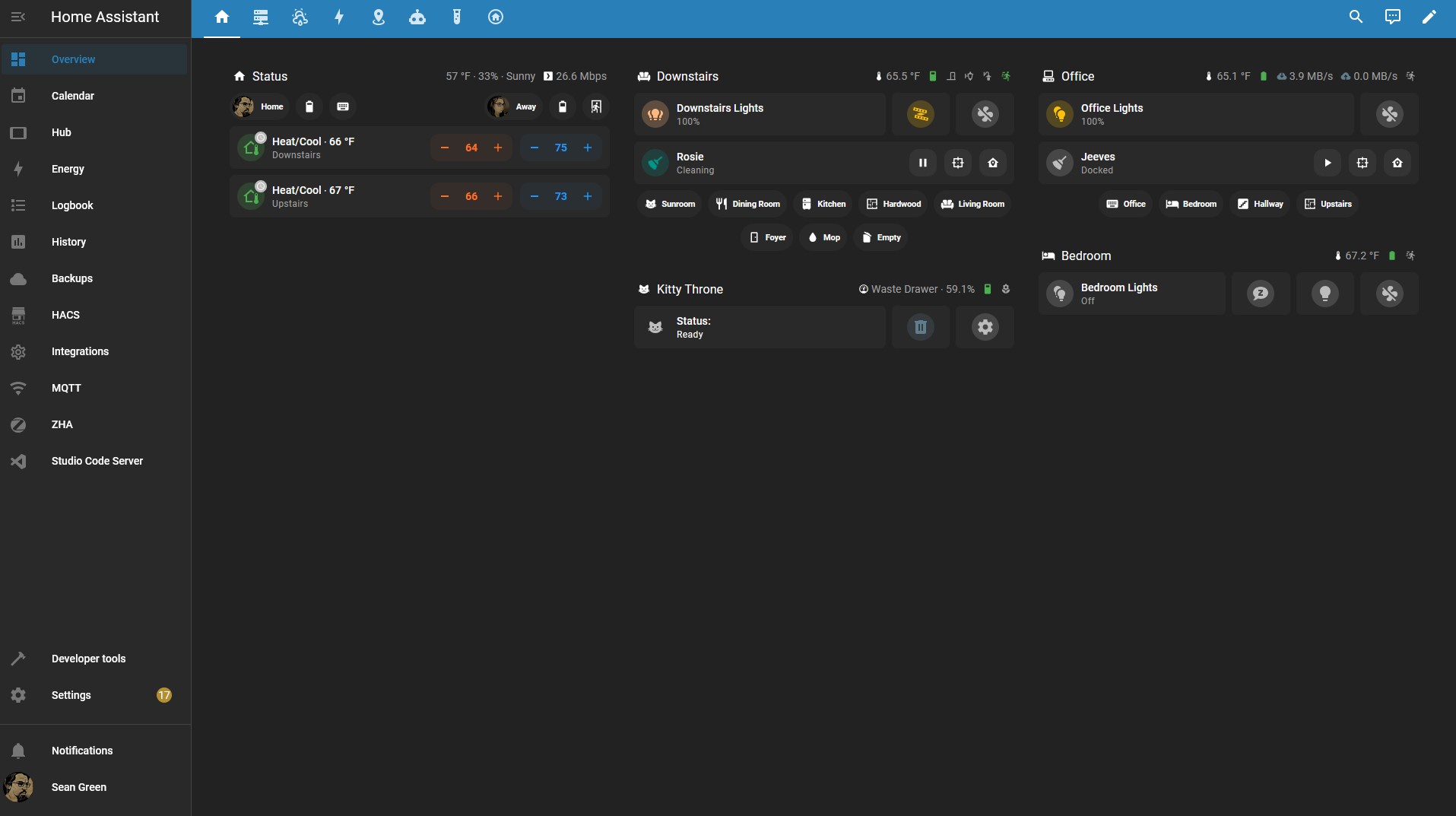Select the Mop chip
Viewport: 1456px width, 816px height.
(x=823, y=237)
